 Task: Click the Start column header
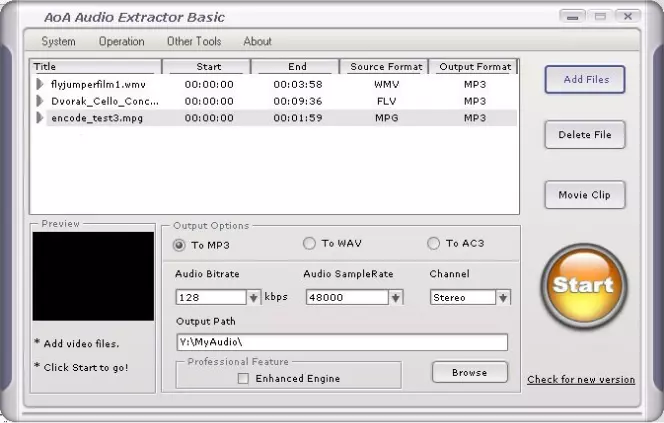[x=207, y=66]
